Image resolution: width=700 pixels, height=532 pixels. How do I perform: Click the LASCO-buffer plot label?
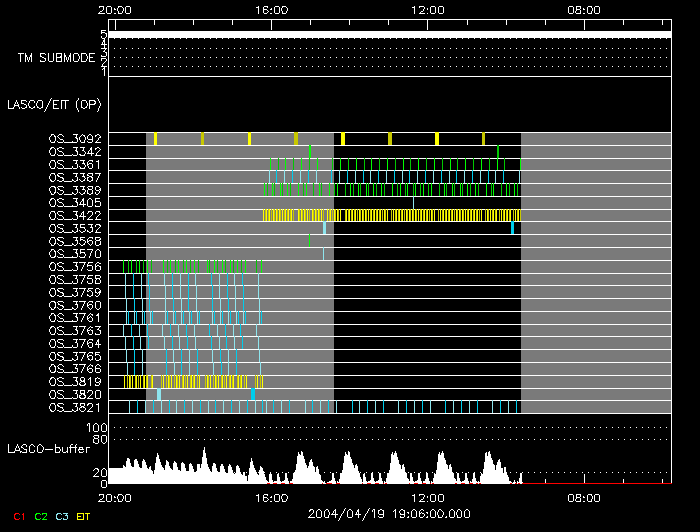coord(47,448)
